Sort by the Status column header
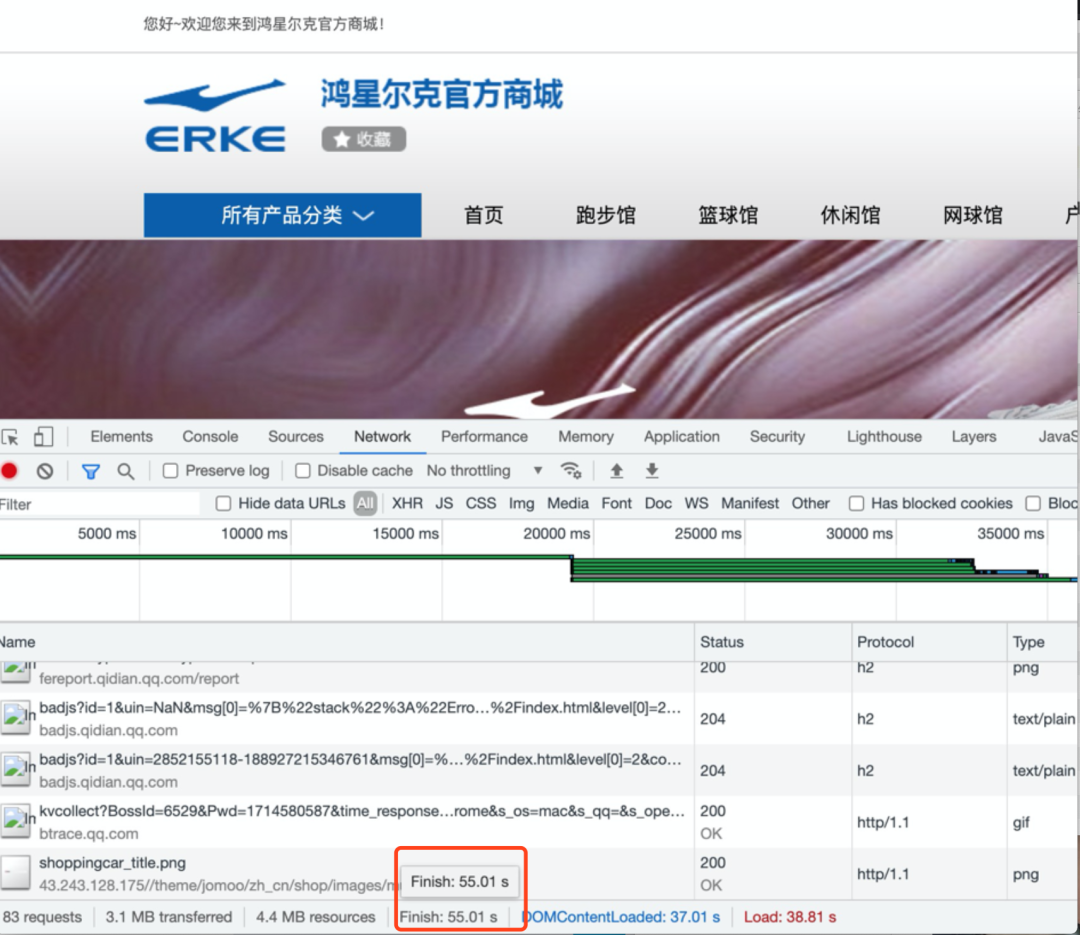 tap(773, 642)
